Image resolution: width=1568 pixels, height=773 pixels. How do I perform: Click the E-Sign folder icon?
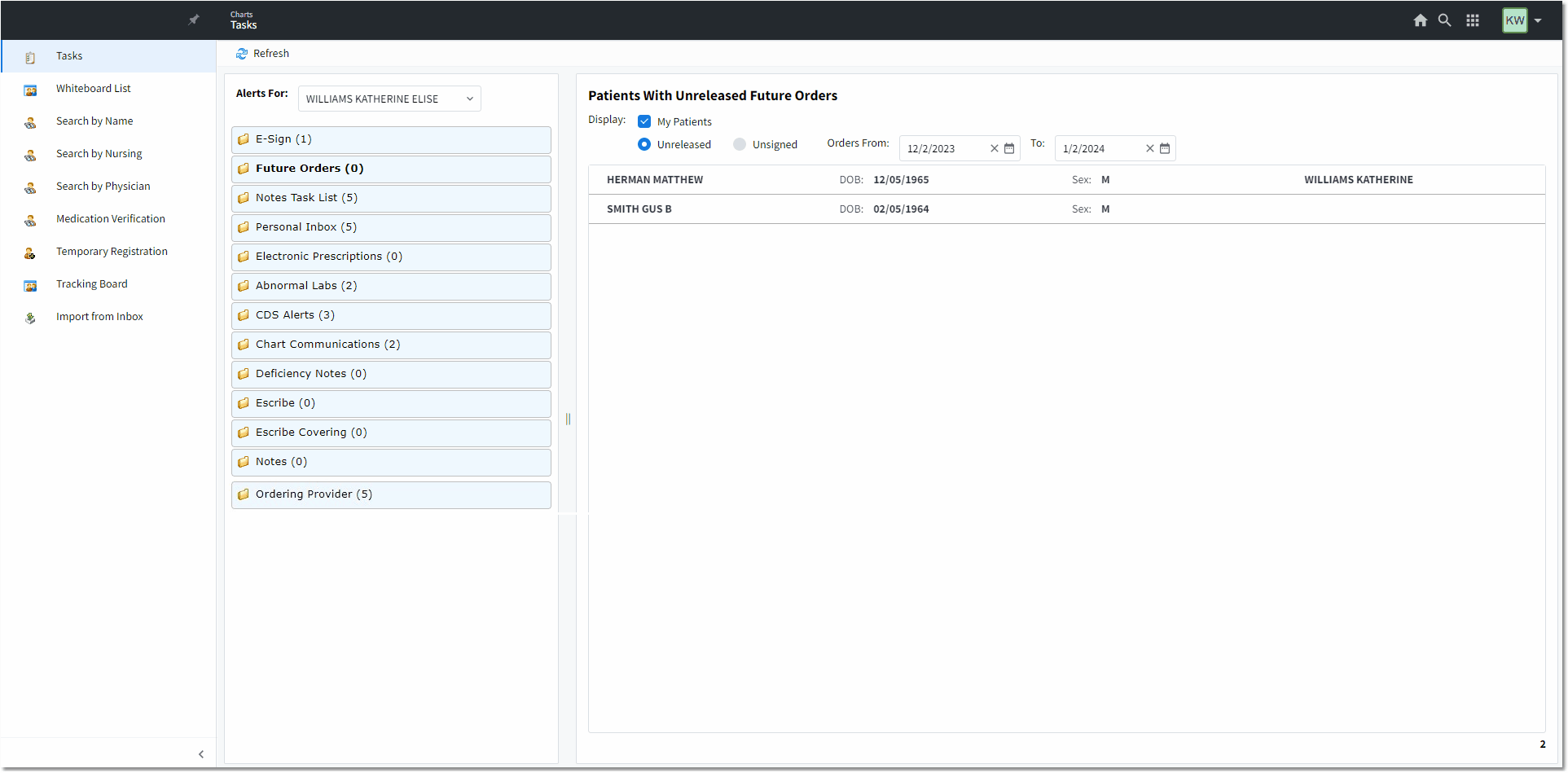click(244, 139)
